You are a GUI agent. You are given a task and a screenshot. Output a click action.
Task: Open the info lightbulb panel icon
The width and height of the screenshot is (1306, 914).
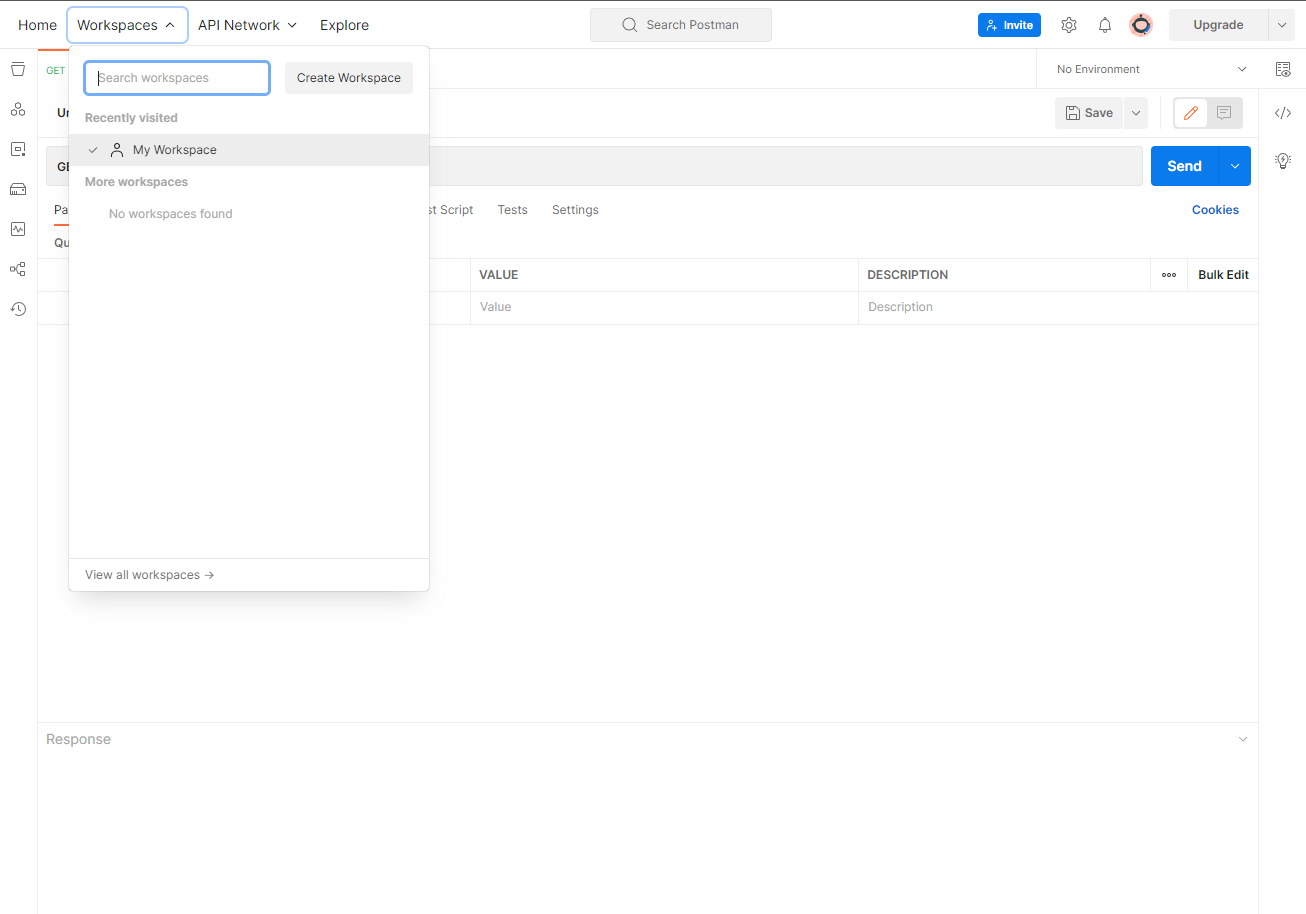[1283, 160]
